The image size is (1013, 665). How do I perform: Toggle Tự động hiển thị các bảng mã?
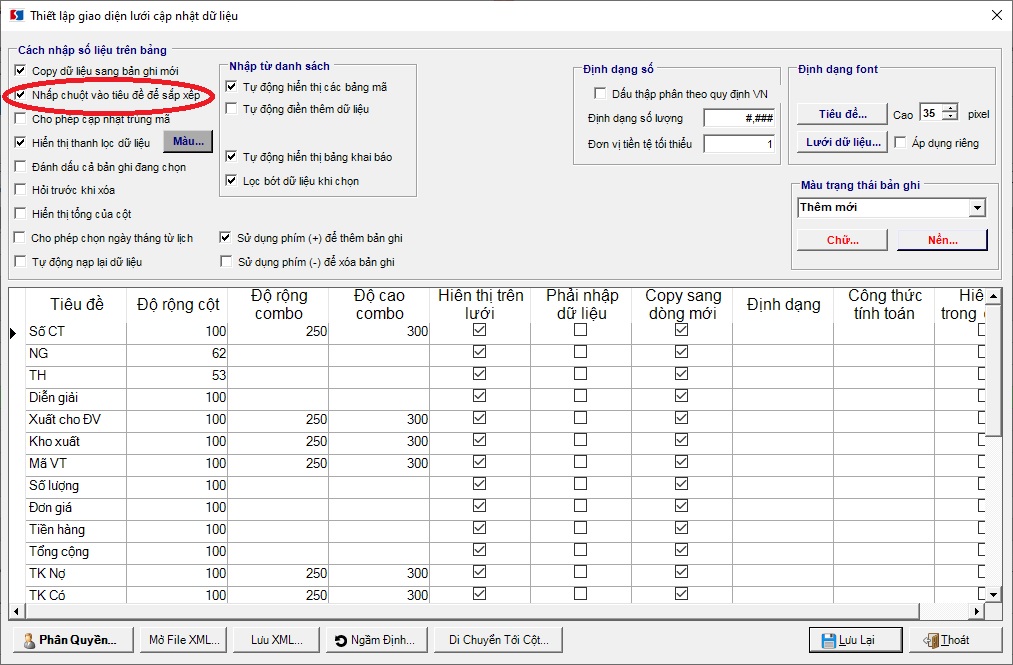tap(231, 86)
